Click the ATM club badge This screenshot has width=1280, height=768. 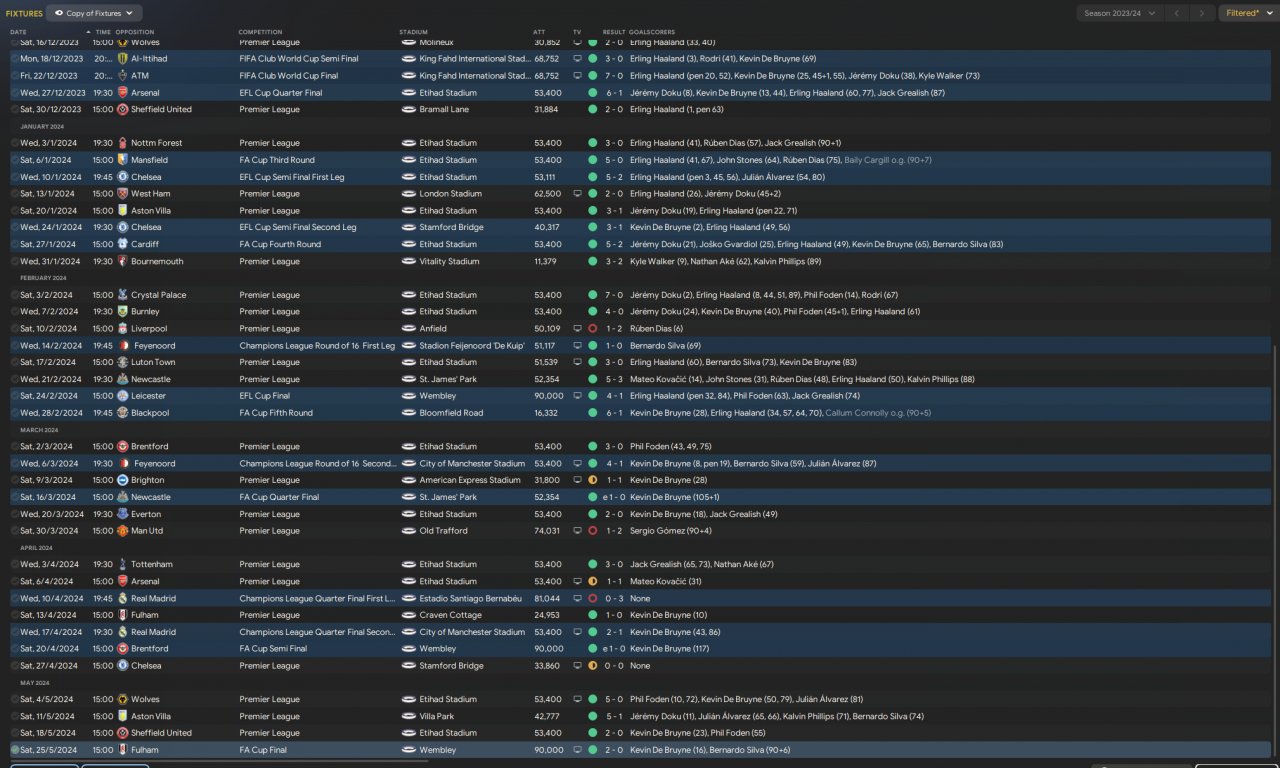[x=123, y=76]
